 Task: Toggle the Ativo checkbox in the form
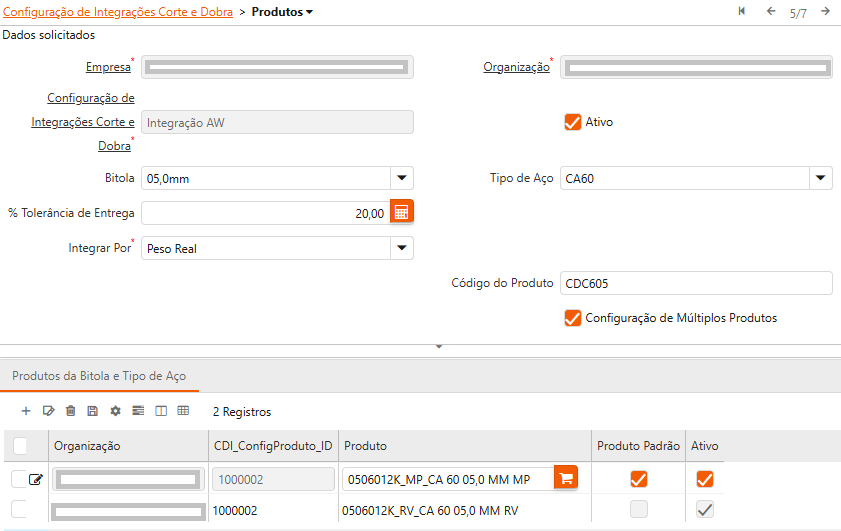pyautogui.click(x=573, y=122)
